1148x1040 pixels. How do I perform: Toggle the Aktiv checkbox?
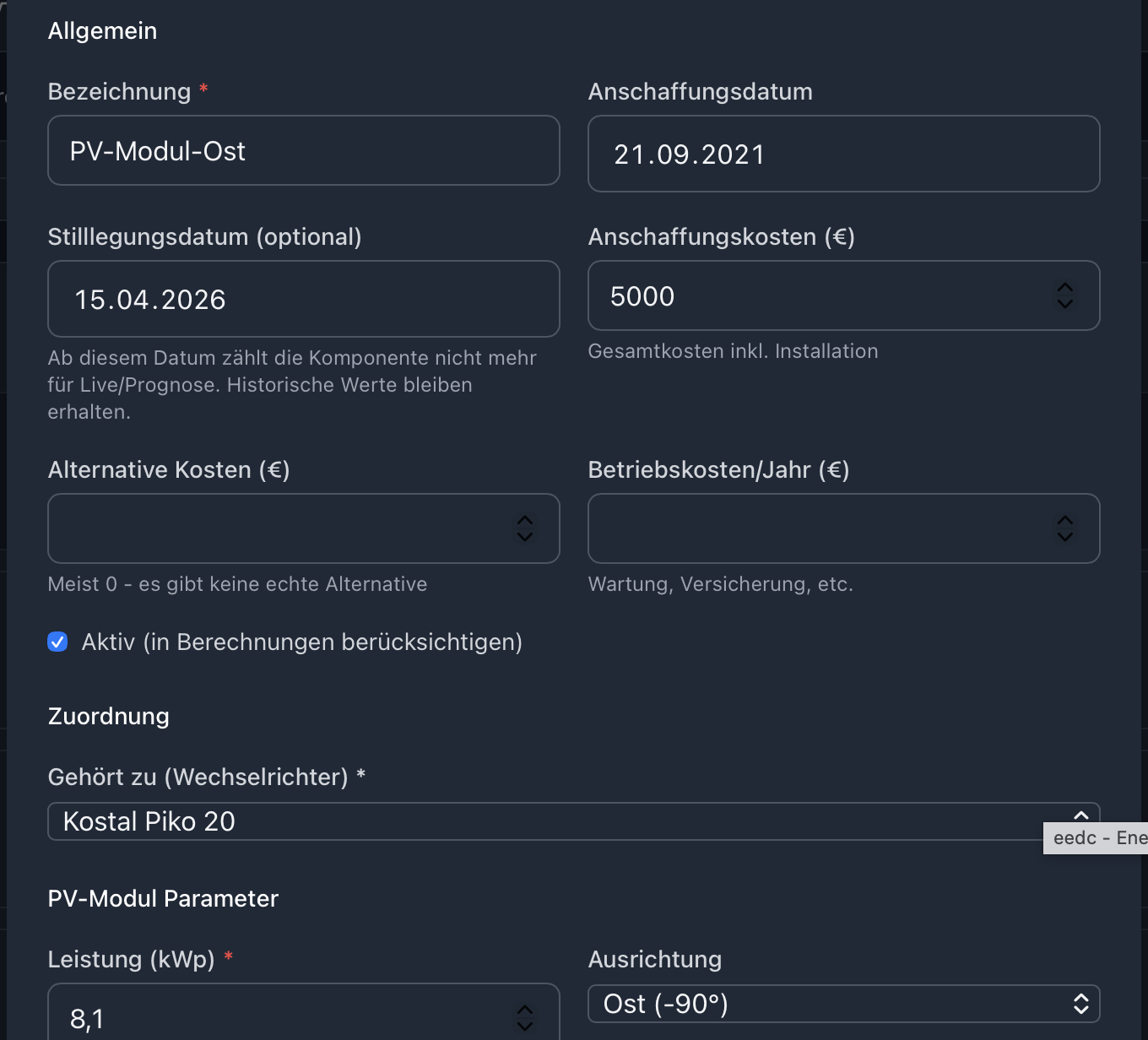click(57, 642)
